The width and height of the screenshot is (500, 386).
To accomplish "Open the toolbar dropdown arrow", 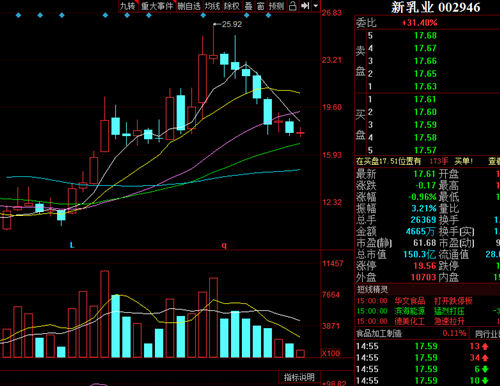I will [316, 6].
